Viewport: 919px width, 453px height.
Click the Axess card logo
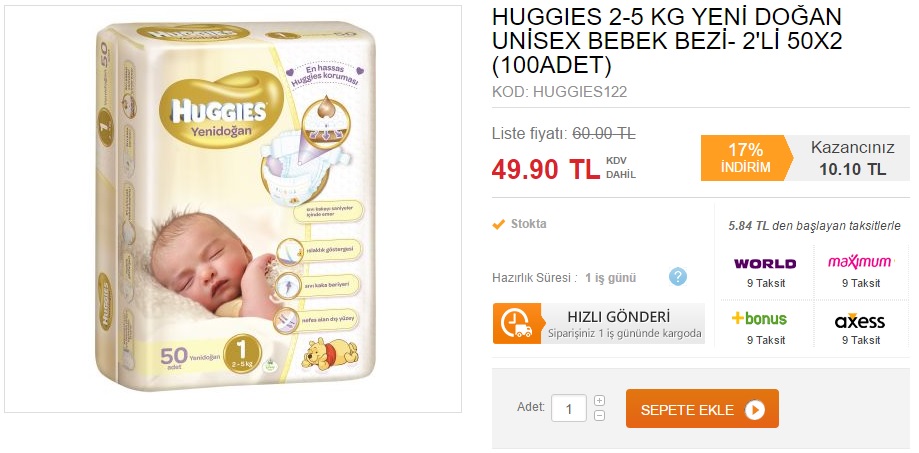tap(860, 321)
